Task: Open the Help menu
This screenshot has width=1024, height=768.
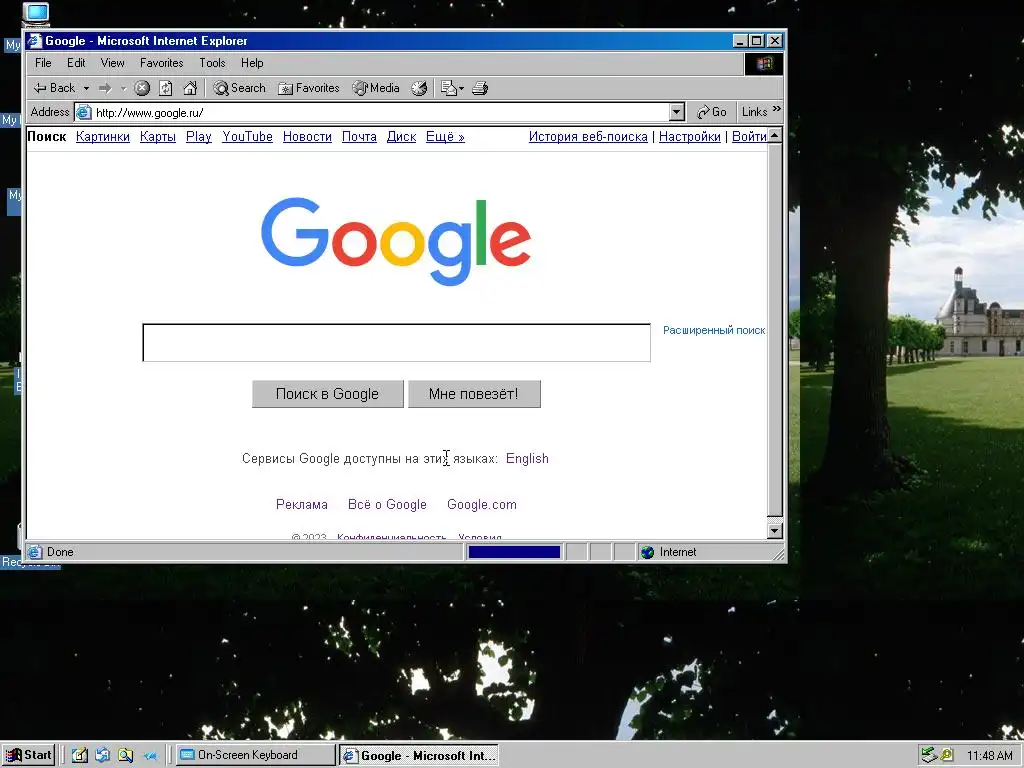Action: coord(252,63)
